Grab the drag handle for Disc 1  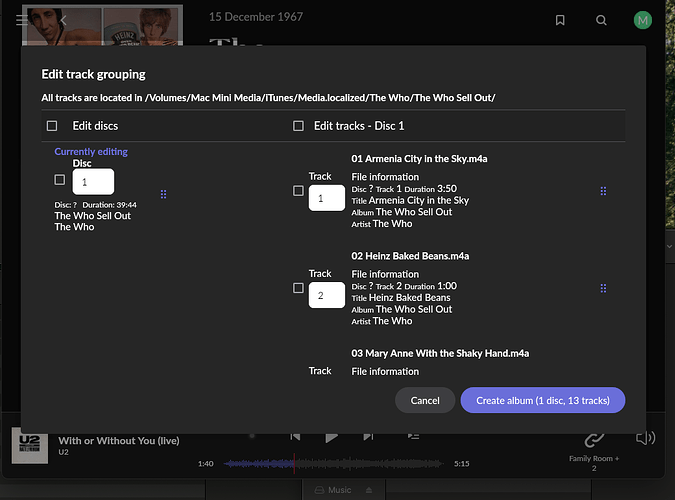coord(164,194)
